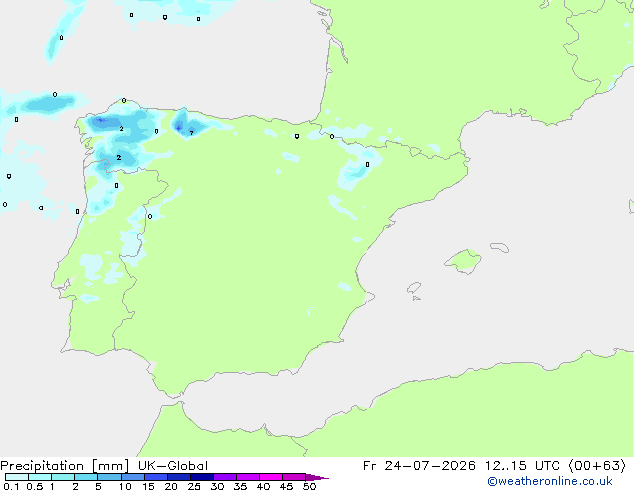Choose the 25–30 mm navy legend swatch
The image size is (634, 490).
tap(202, 477)
